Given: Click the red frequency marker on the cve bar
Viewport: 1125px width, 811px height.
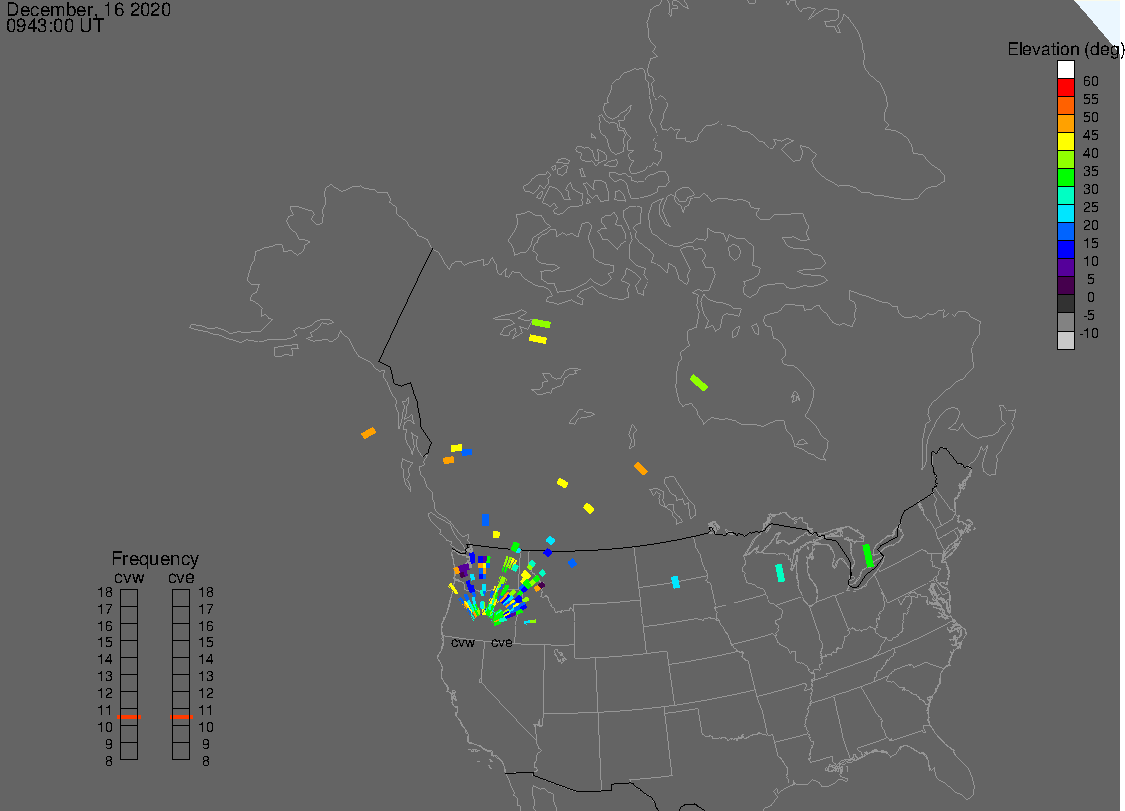Looking at the screenshot, I should [182, 716].
